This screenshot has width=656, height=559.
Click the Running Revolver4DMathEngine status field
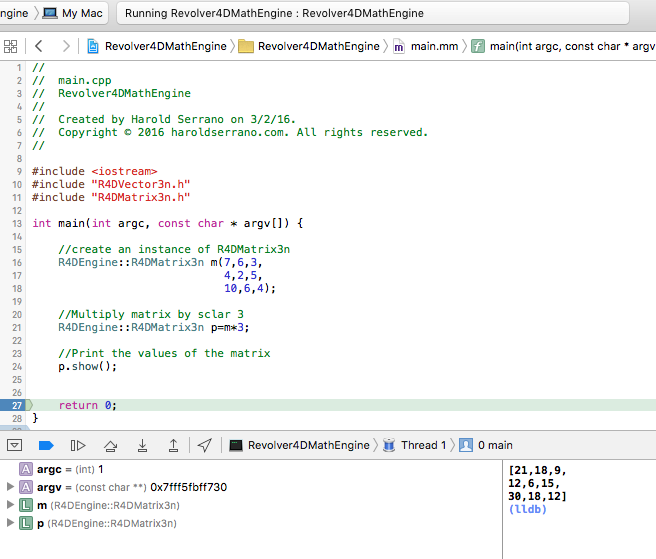pos(373,13)
